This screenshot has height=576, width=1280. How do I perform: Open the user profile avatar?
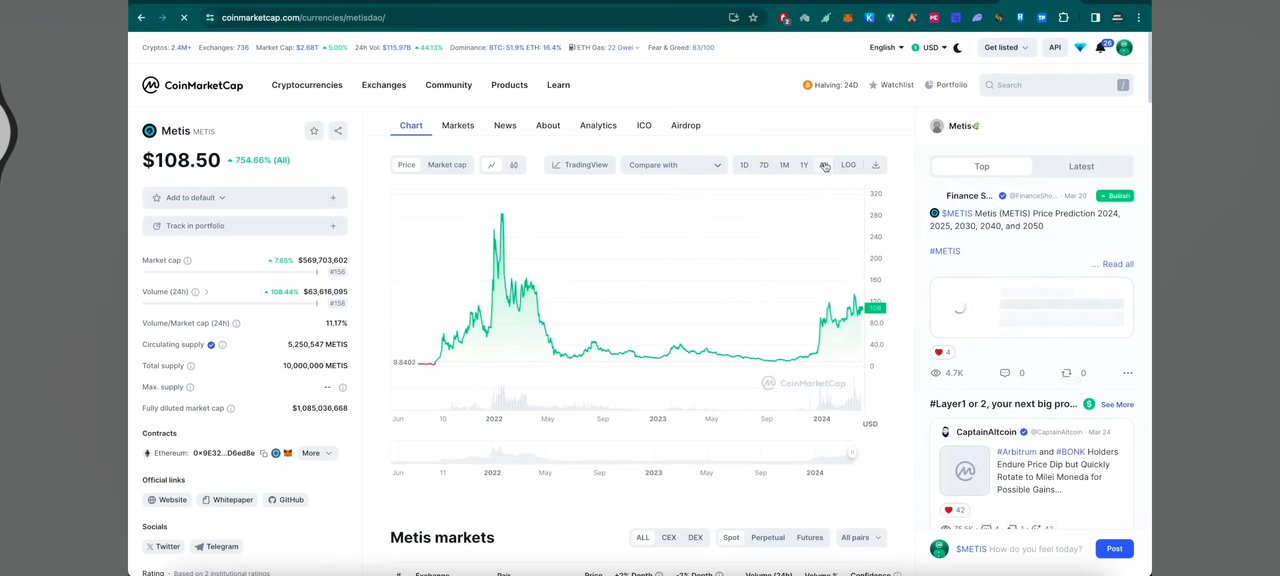tap(1124, 47)
